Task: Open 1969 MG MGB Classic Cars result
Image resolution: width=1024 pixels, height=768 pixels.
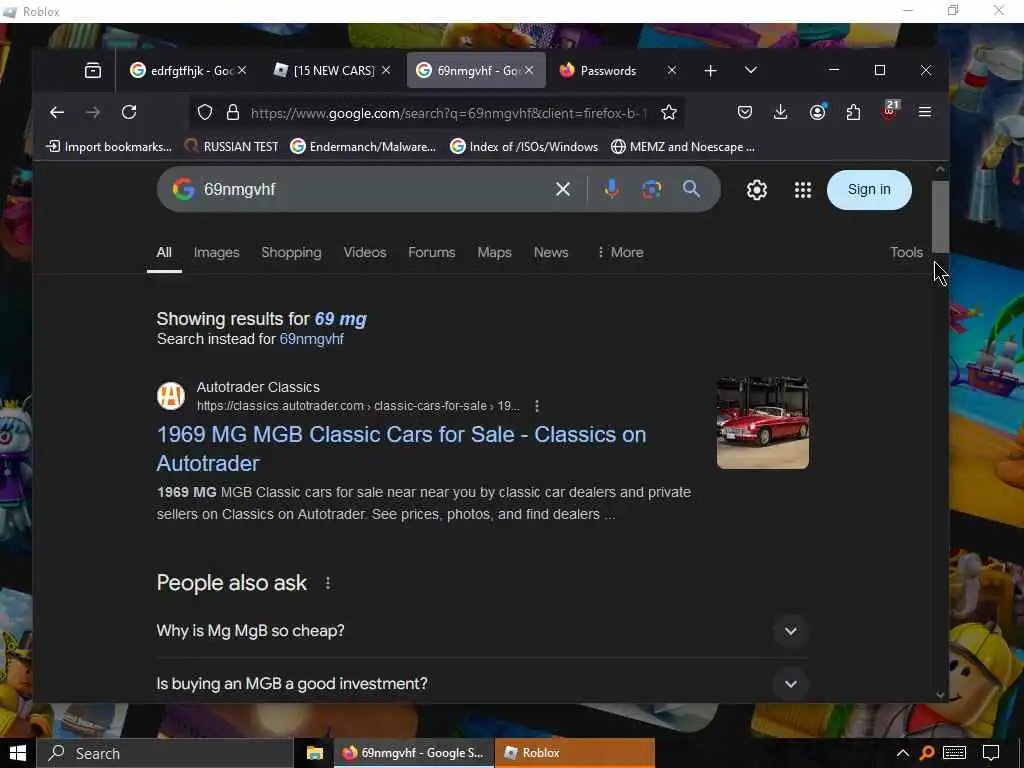Action: [401, 449]
